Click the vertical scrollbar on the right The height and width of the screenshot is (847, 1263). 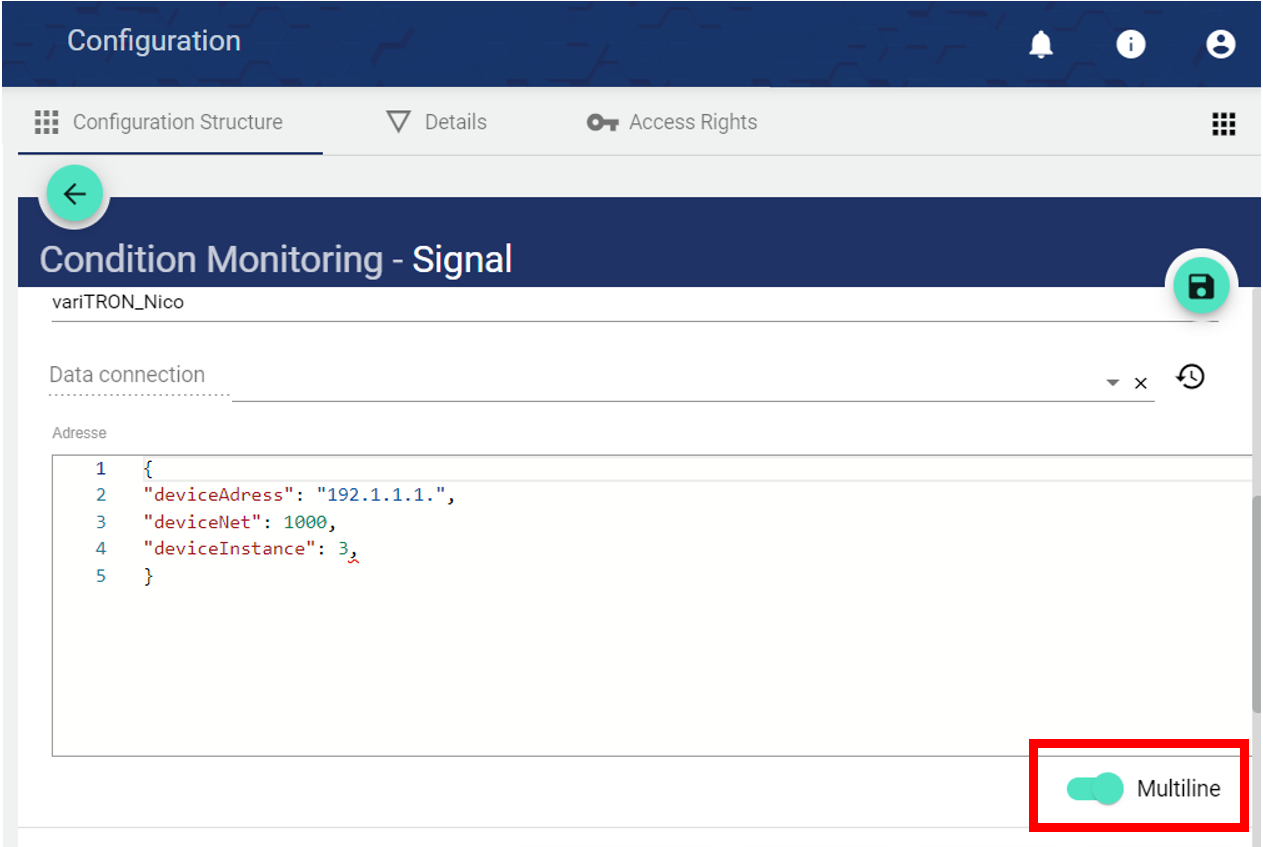click(x=1256, y=600)
